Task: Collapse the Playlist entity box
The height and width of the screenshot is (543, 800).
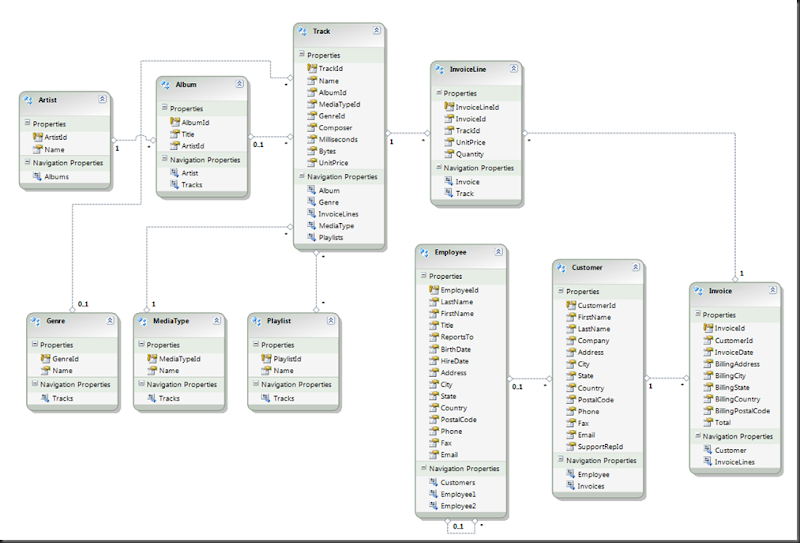Action: 331,320
